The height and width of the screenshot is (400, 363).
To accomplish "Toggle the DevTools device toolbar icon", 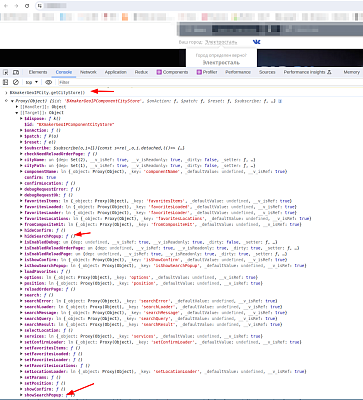I will [x=16, y=72].
